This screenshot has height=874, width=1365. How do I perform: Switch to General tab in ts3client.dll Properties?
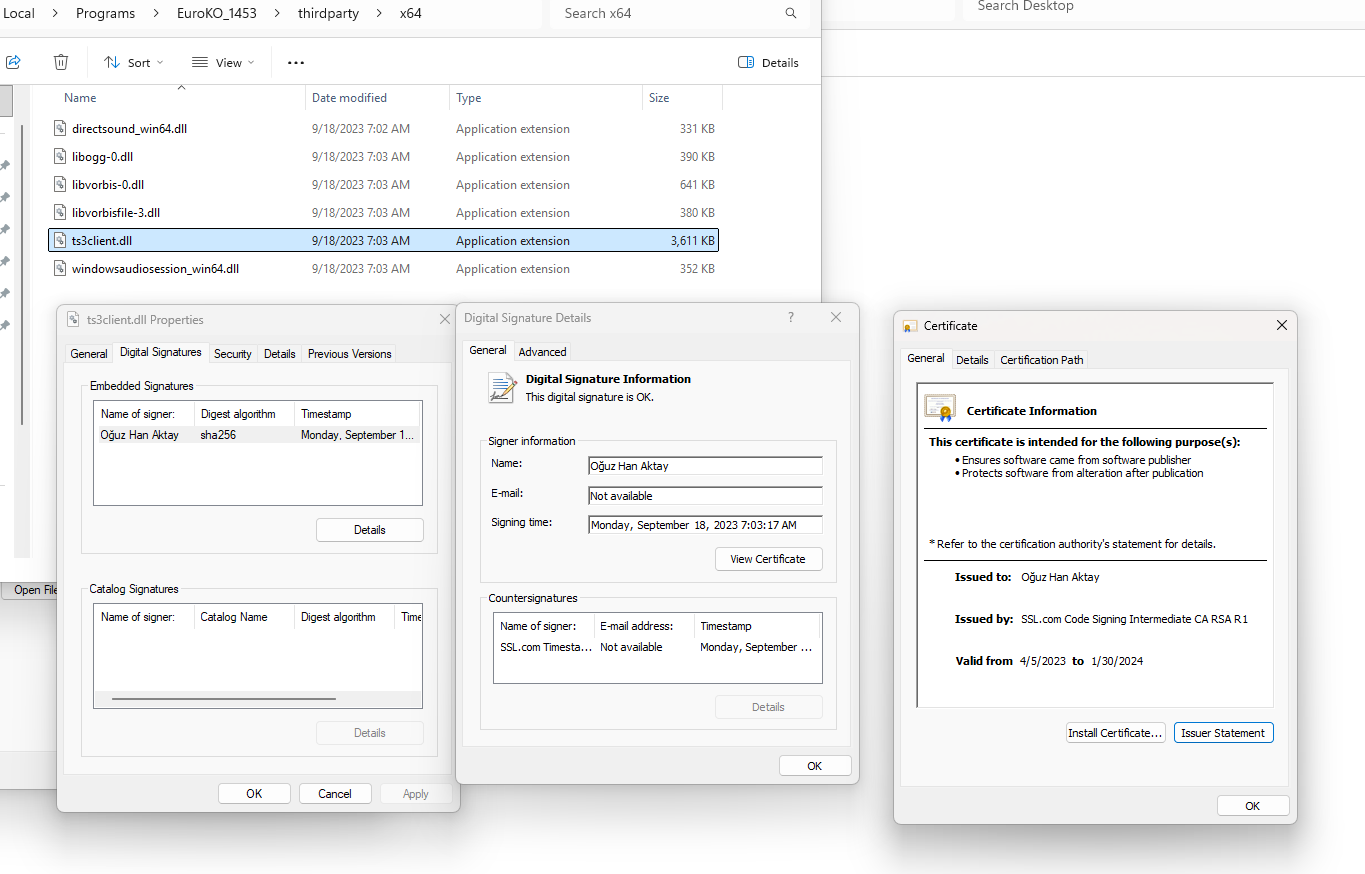[x=89, y=353]
